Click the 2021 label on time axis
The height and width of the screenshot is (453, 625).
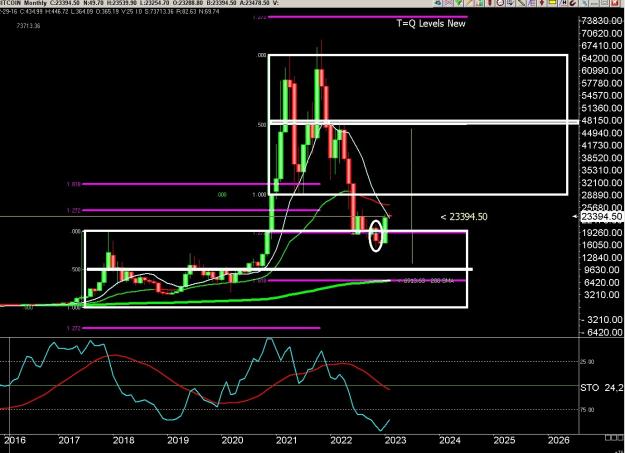tap(287, 440)
